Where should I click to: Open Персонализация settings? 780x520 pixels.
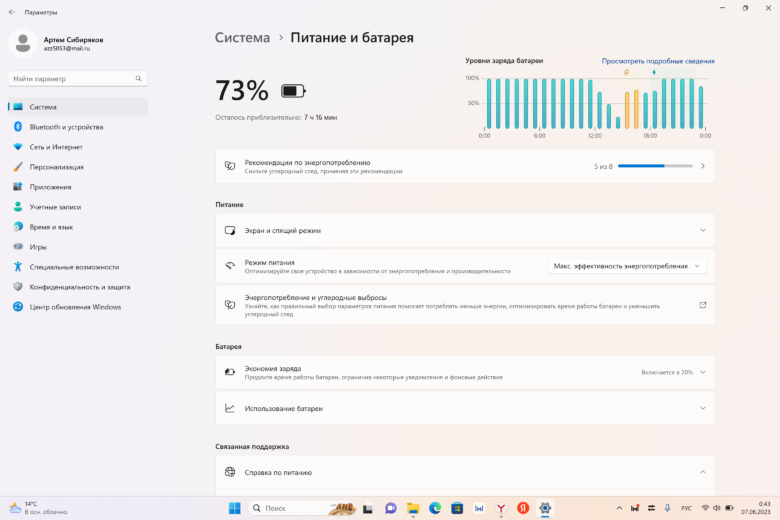pyautogui.click(x=78, y=167)
